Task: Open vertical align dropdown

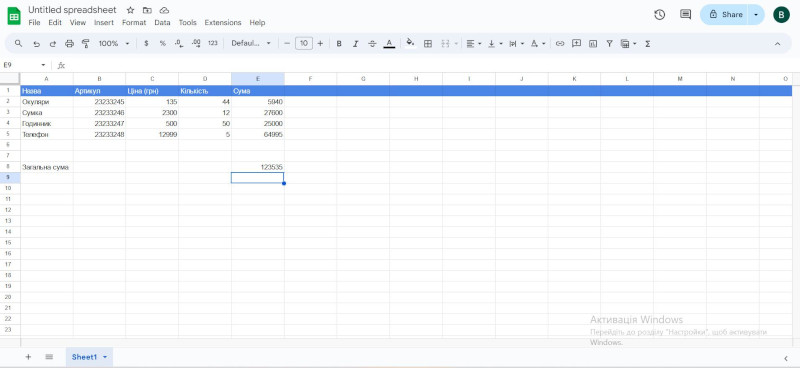Action: pyautogui.click(x=495, y=44)
